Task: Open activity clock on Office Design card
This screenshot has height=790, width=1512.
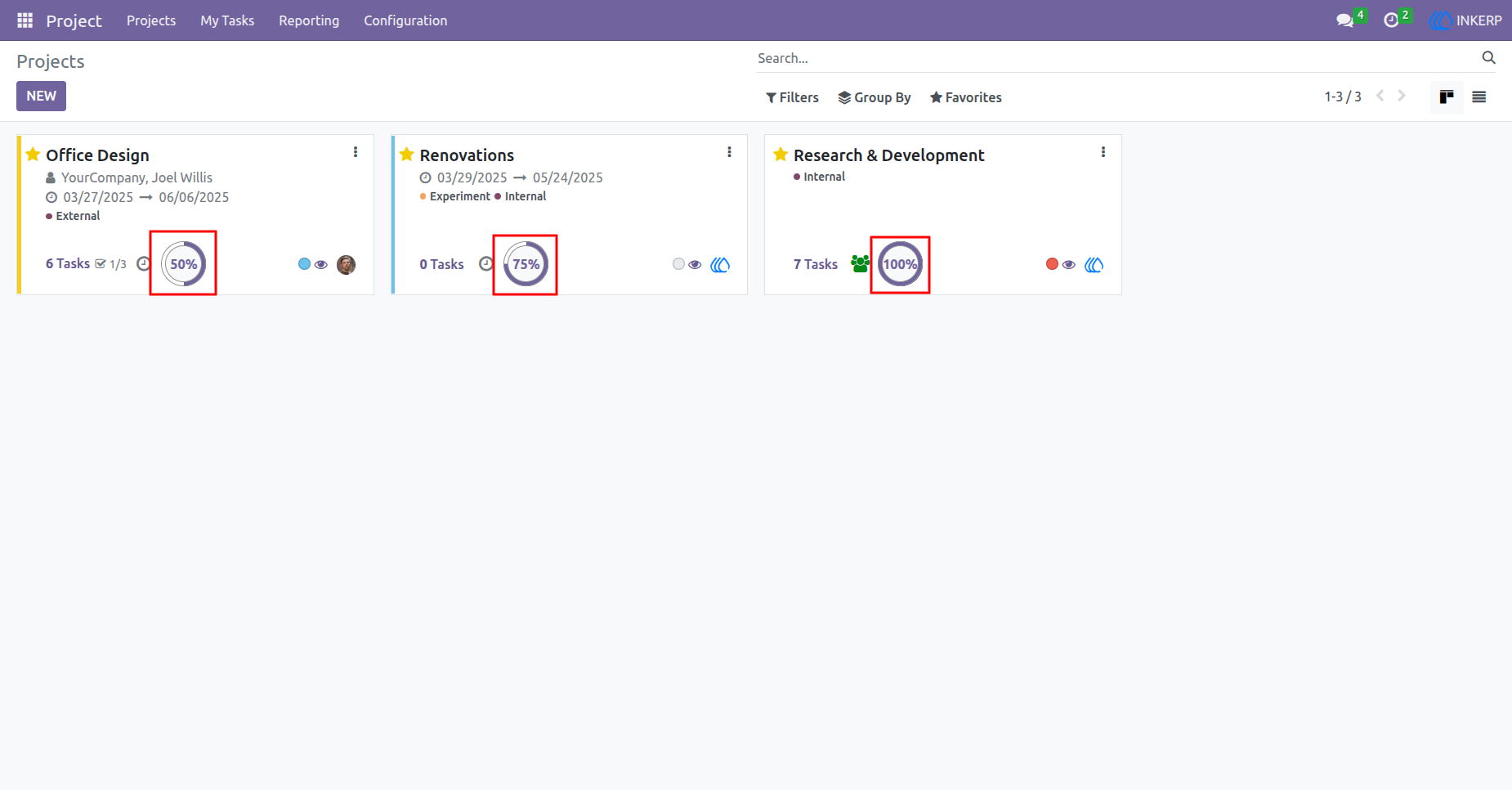Action: (x=143, y=263)
